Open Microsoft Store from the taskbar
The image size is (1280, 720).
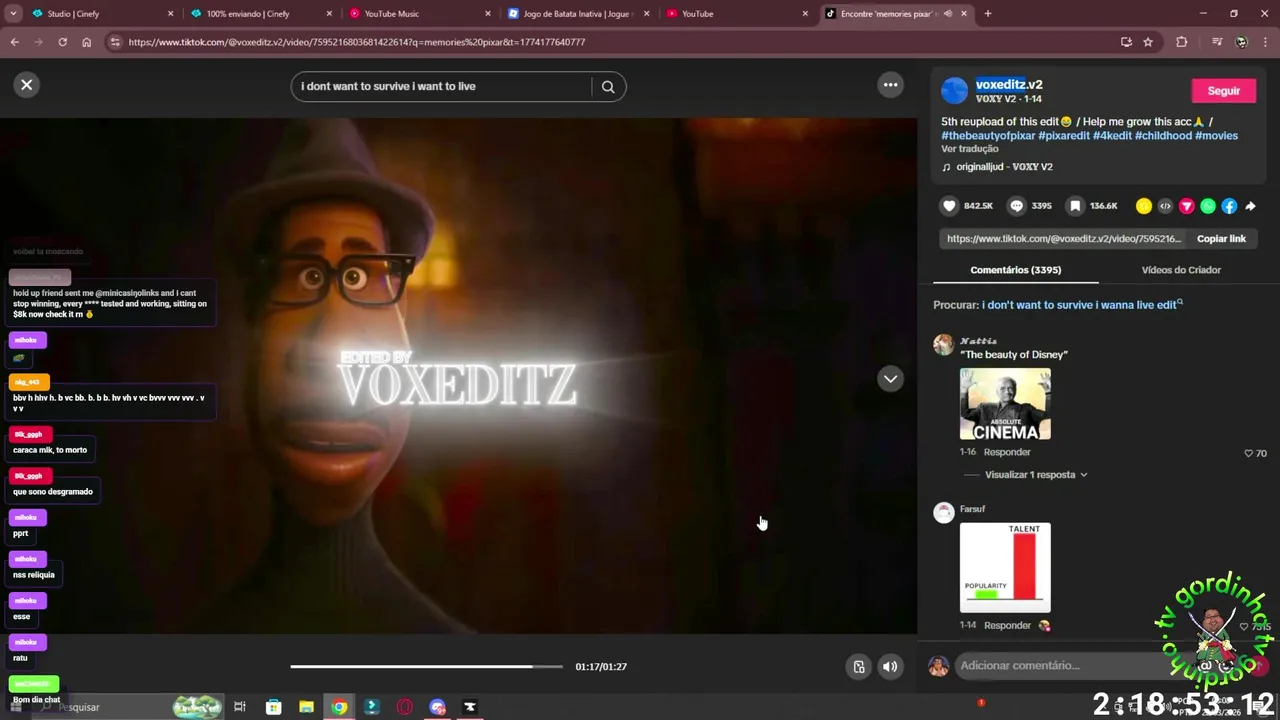point(273,707)
